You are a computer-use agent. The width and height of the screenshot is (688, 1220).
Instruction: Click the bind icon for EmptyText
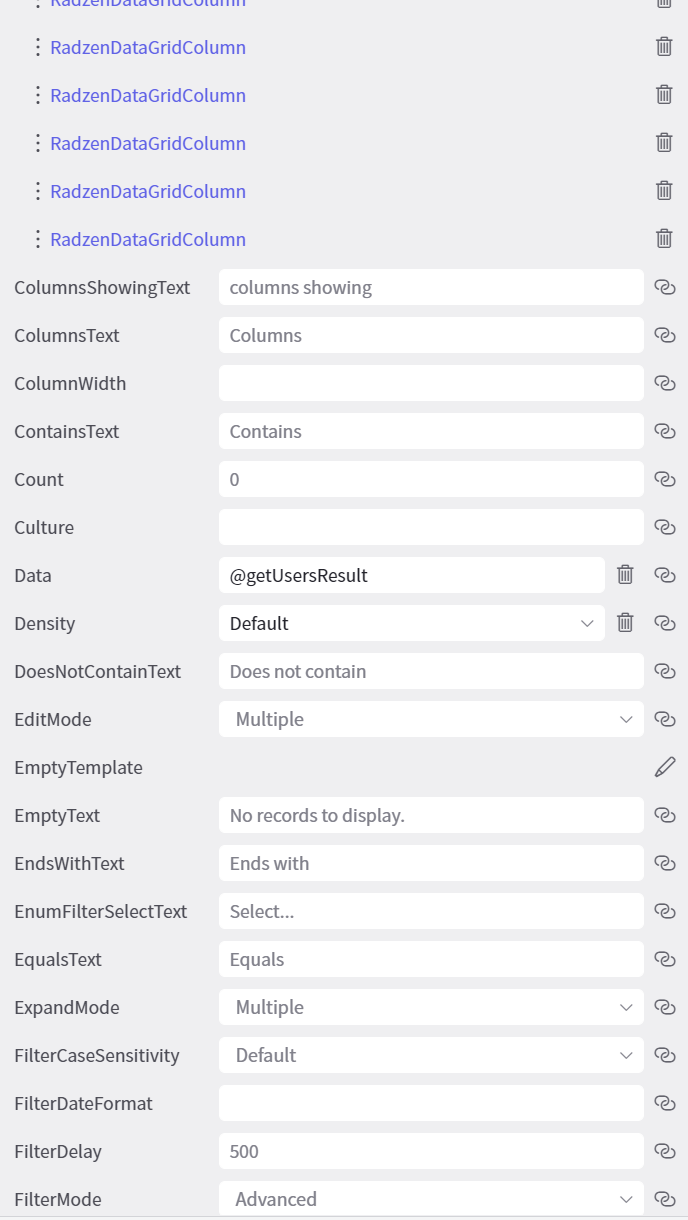(665, 815)
